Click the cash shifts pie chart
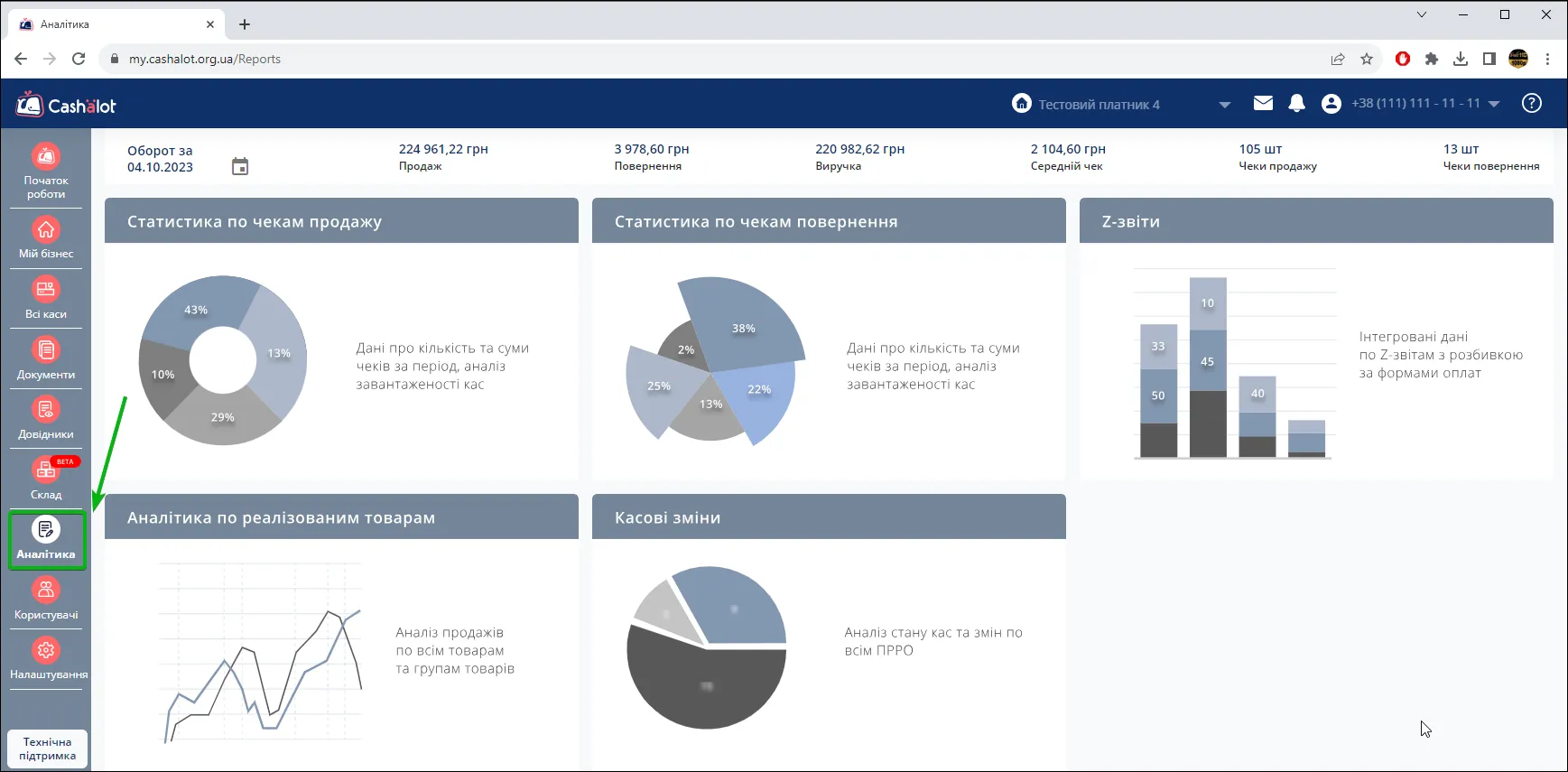Image resolution: width=1568 pixels, height=772 pixels. (707, 647)
